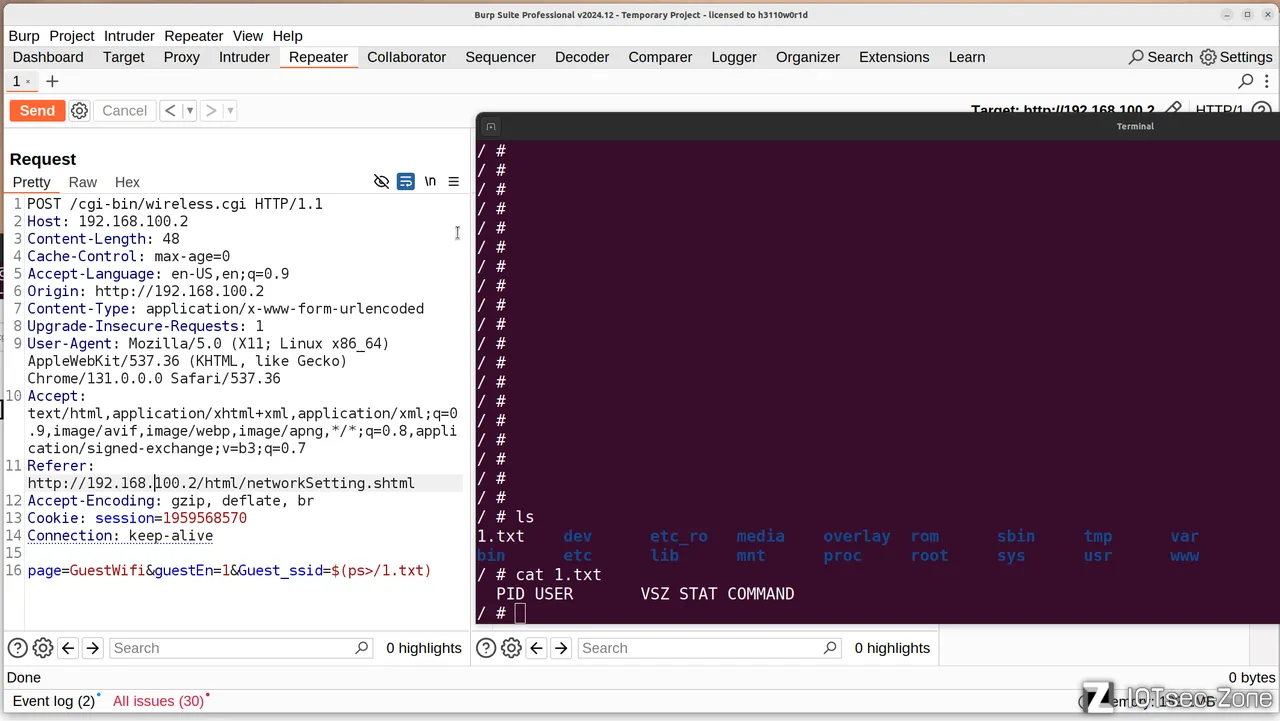Open the Help menu
This screenshot has width=1280, height=721.
coord(287,36)
